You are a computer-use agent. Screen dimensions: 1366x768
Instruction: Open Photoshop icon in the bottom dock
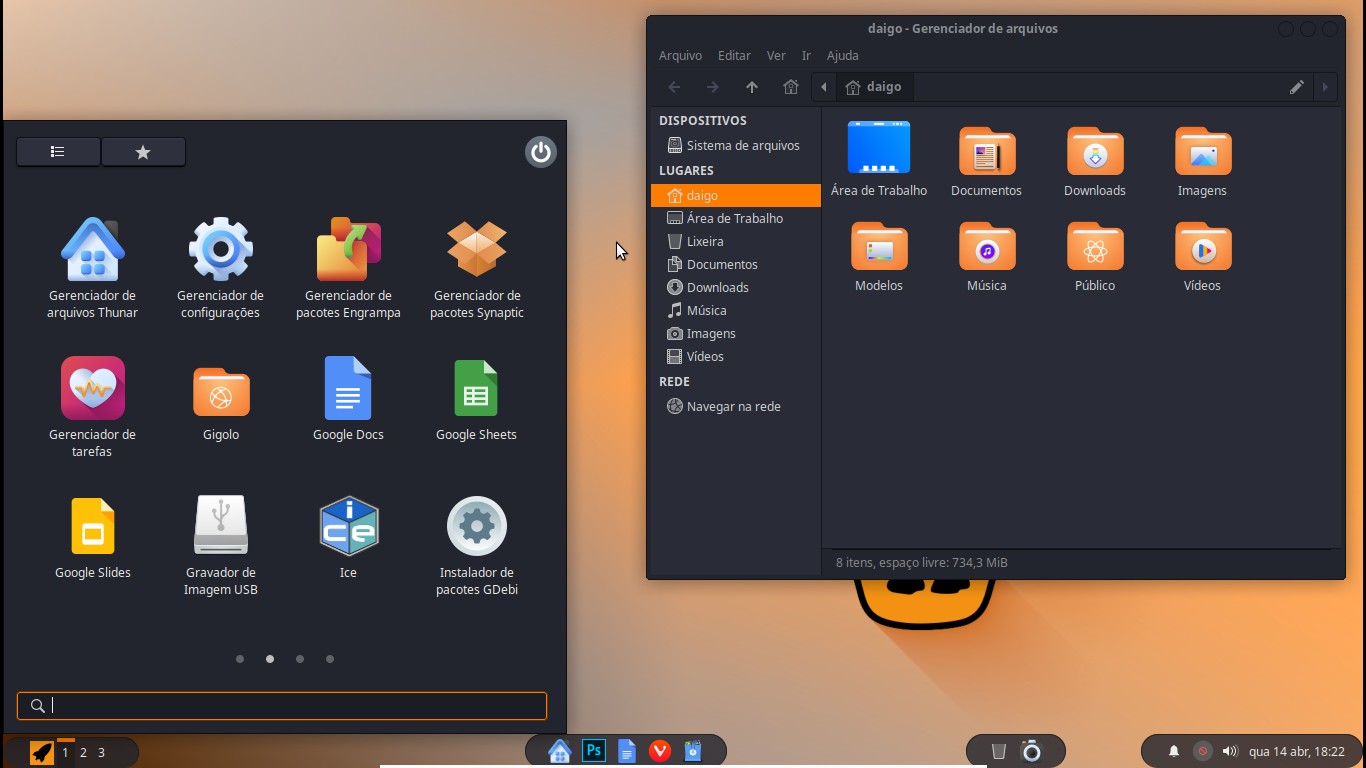tap(593, 751)
